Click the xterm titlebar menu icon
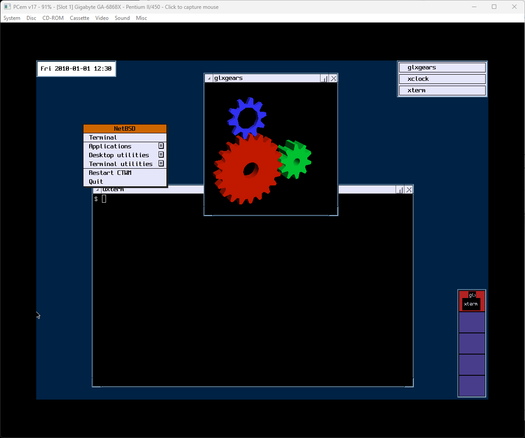 coord(97,190)
